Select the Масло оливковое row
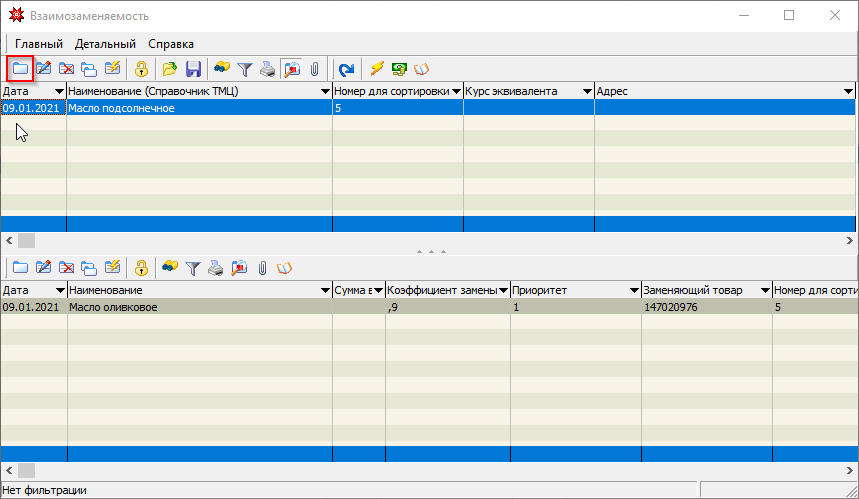The image size is (859, 499). [x=200, y=307]
